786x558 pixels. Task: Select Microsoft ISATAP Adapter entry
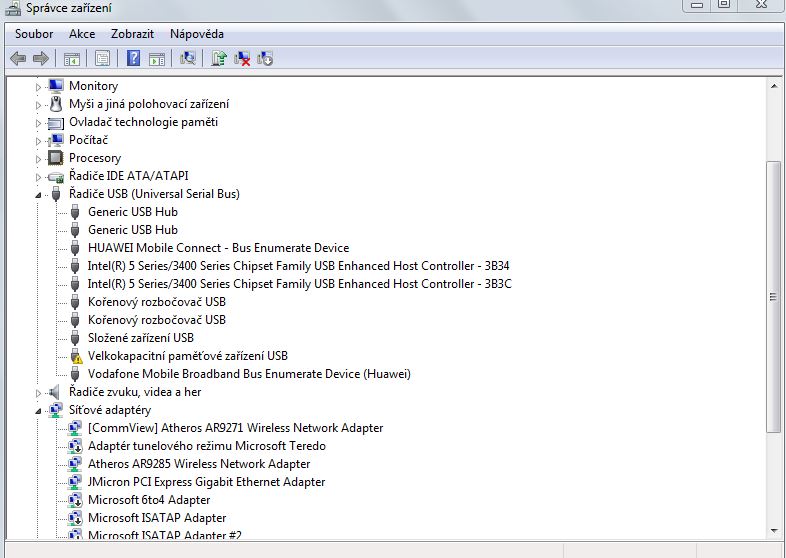coord(157,518)
